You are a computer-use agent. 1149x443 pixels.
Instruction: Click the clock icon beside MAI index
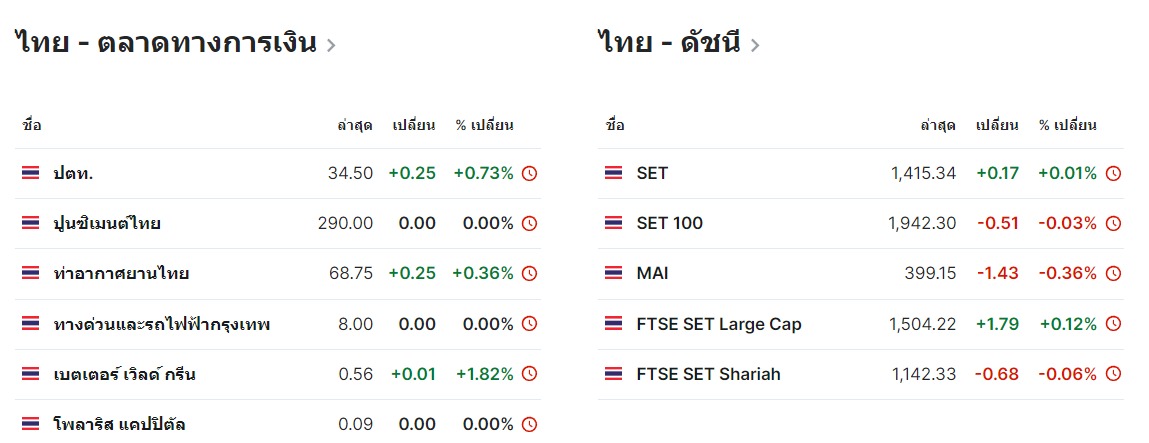pyautogui.click(x=1113, y=273)
